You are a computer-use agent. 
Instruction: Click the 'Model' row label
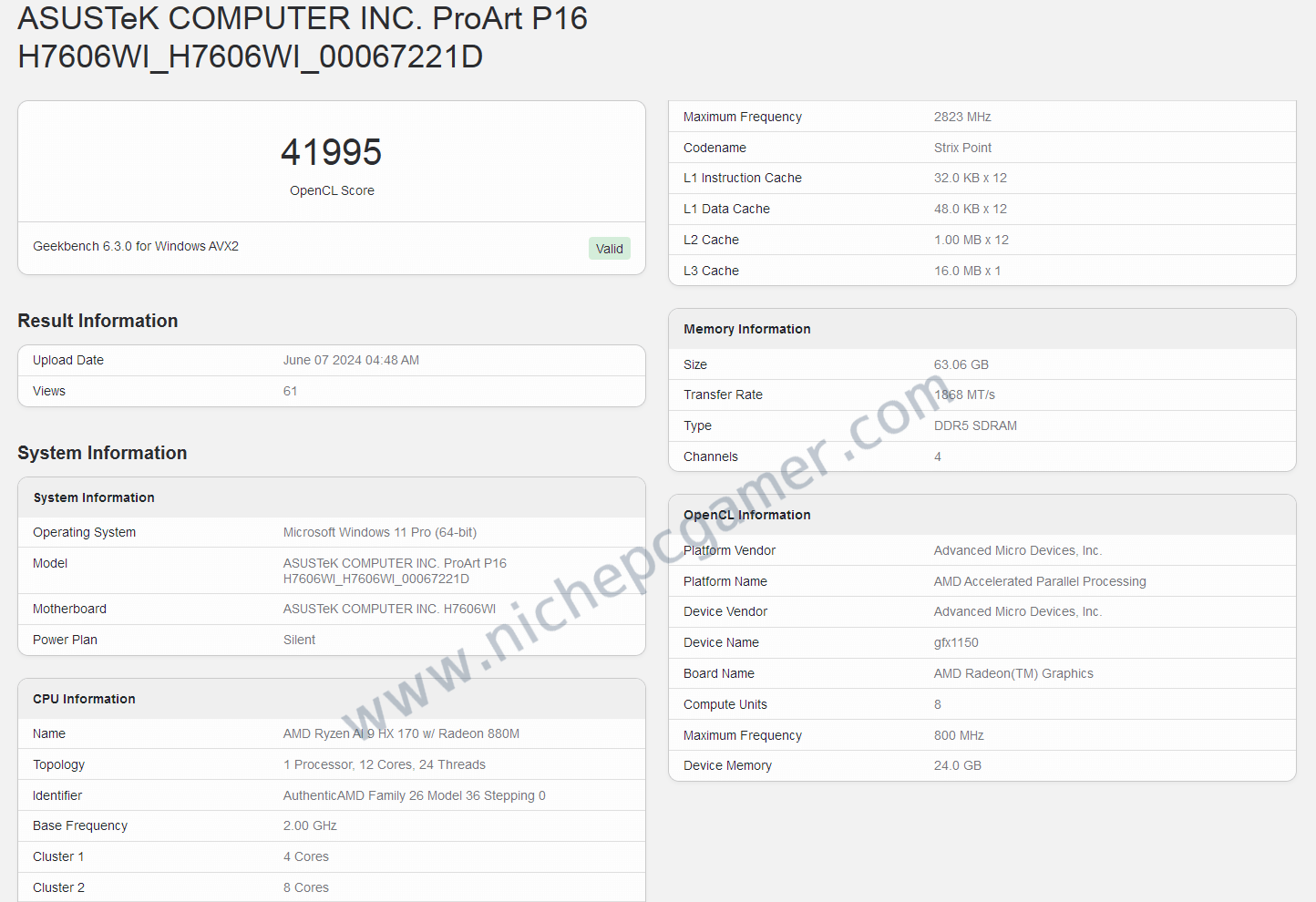pyautogui.click(x=50, y=563)
